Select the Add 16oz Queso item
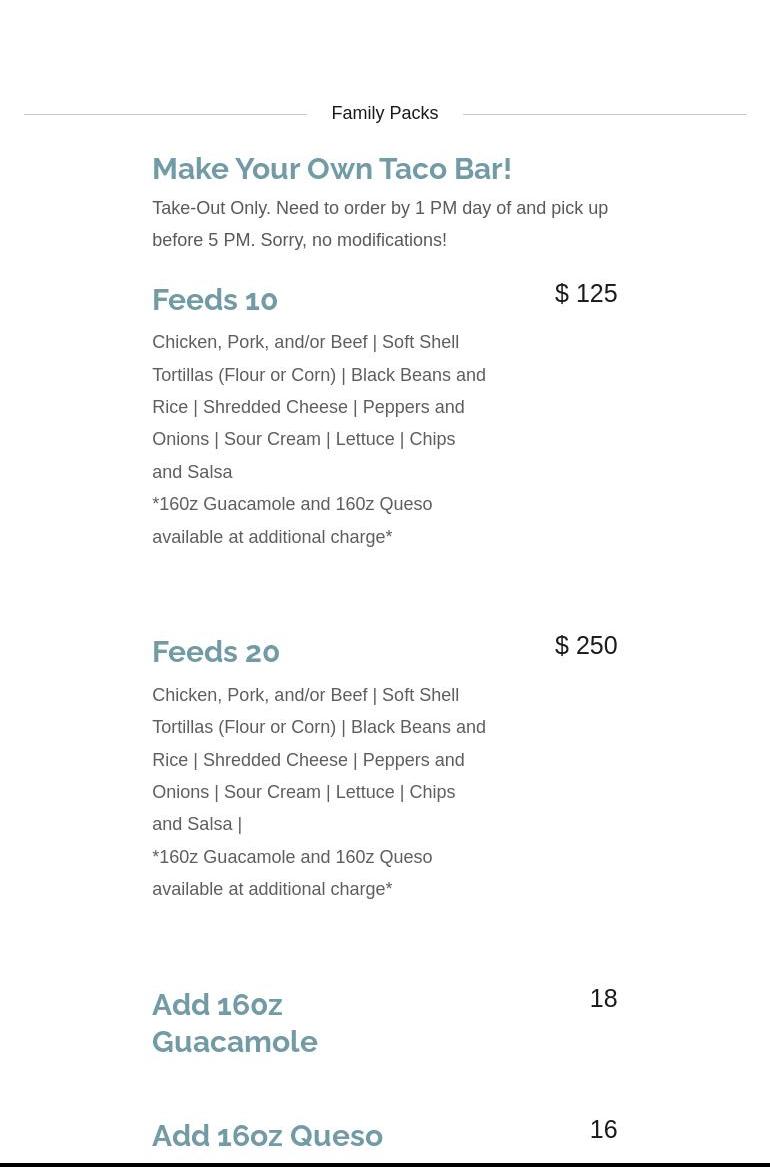The height and width of the screenshot is (1167, 770). pyautogui.click(x=267, y=1136)
